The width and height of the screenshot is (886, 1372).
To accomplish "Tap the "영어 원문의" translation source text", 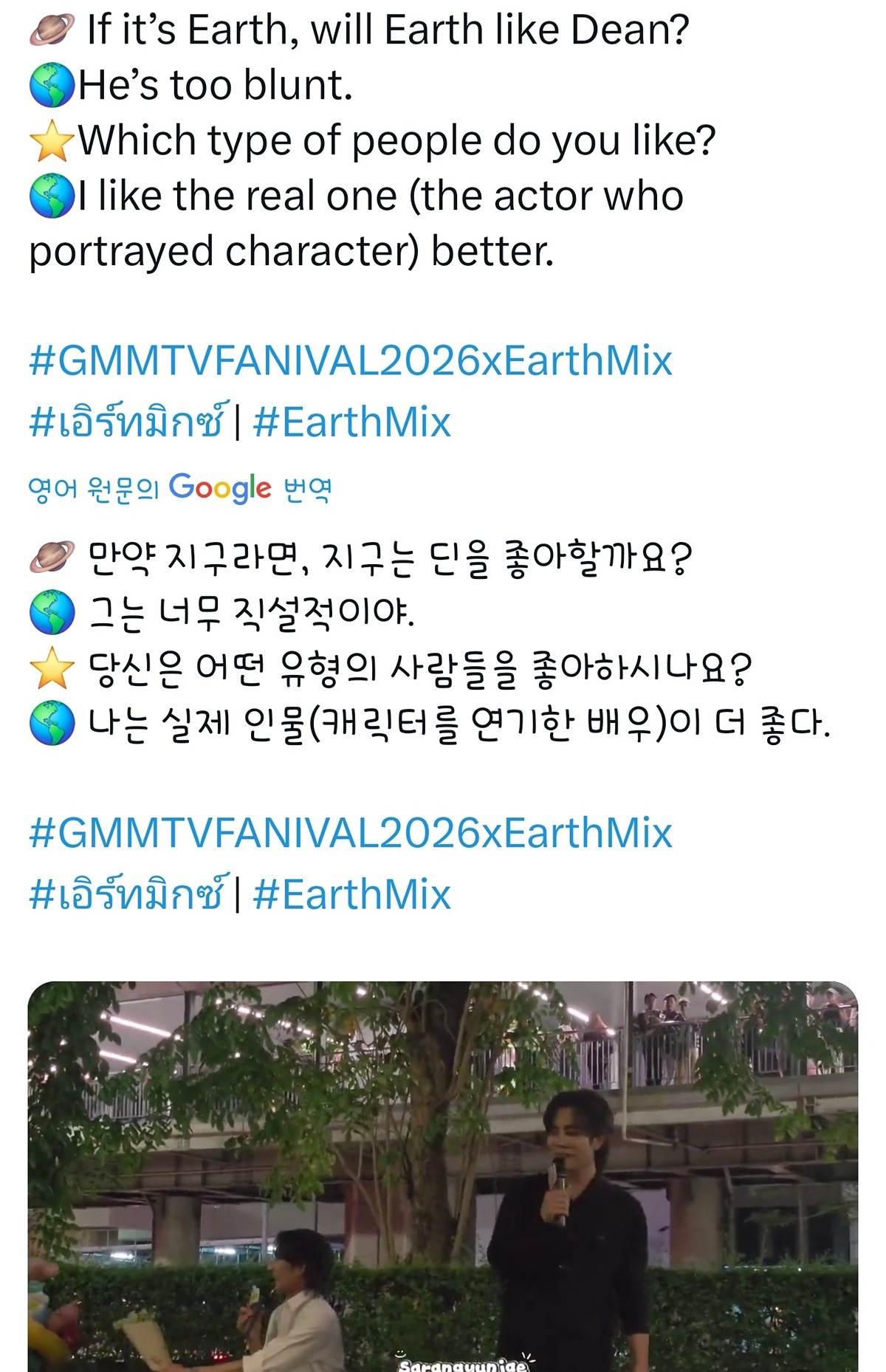I will (93, 489).
